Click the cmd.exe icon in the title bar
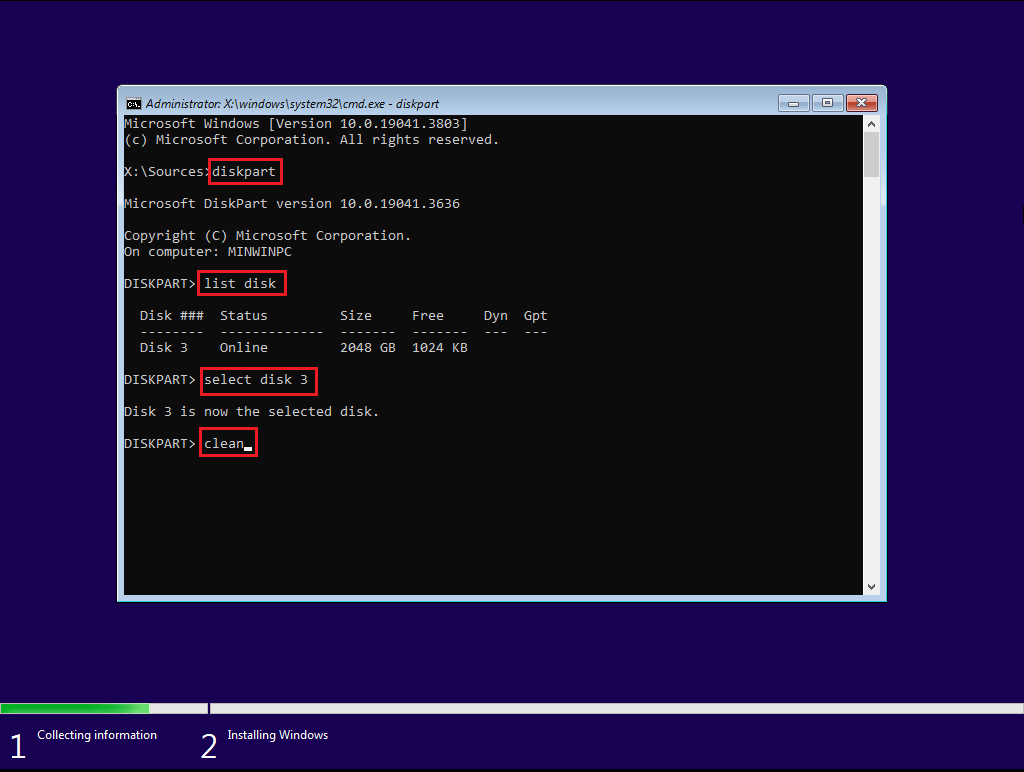The image size is (1024, 772). tap(133, 103)
